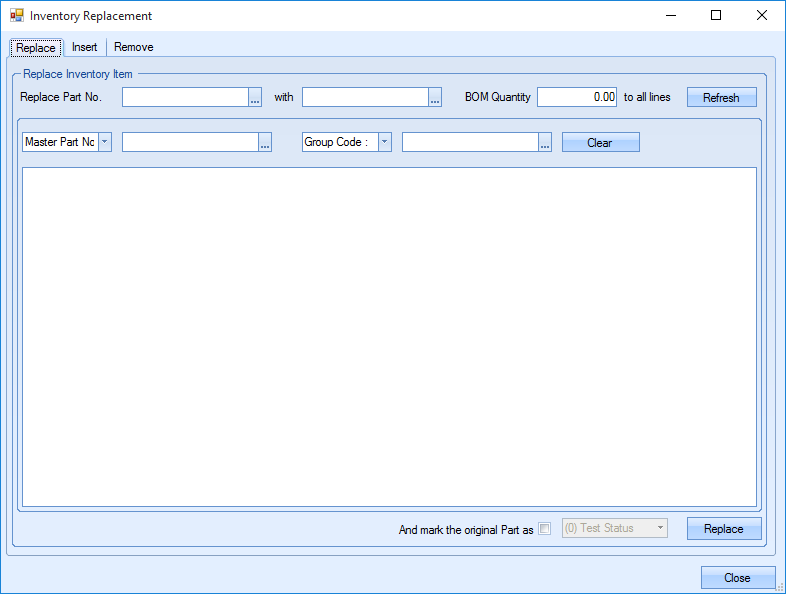This screenshot has width=786, height=594.
Task: Click the Clear button
Action: (600, 143)
